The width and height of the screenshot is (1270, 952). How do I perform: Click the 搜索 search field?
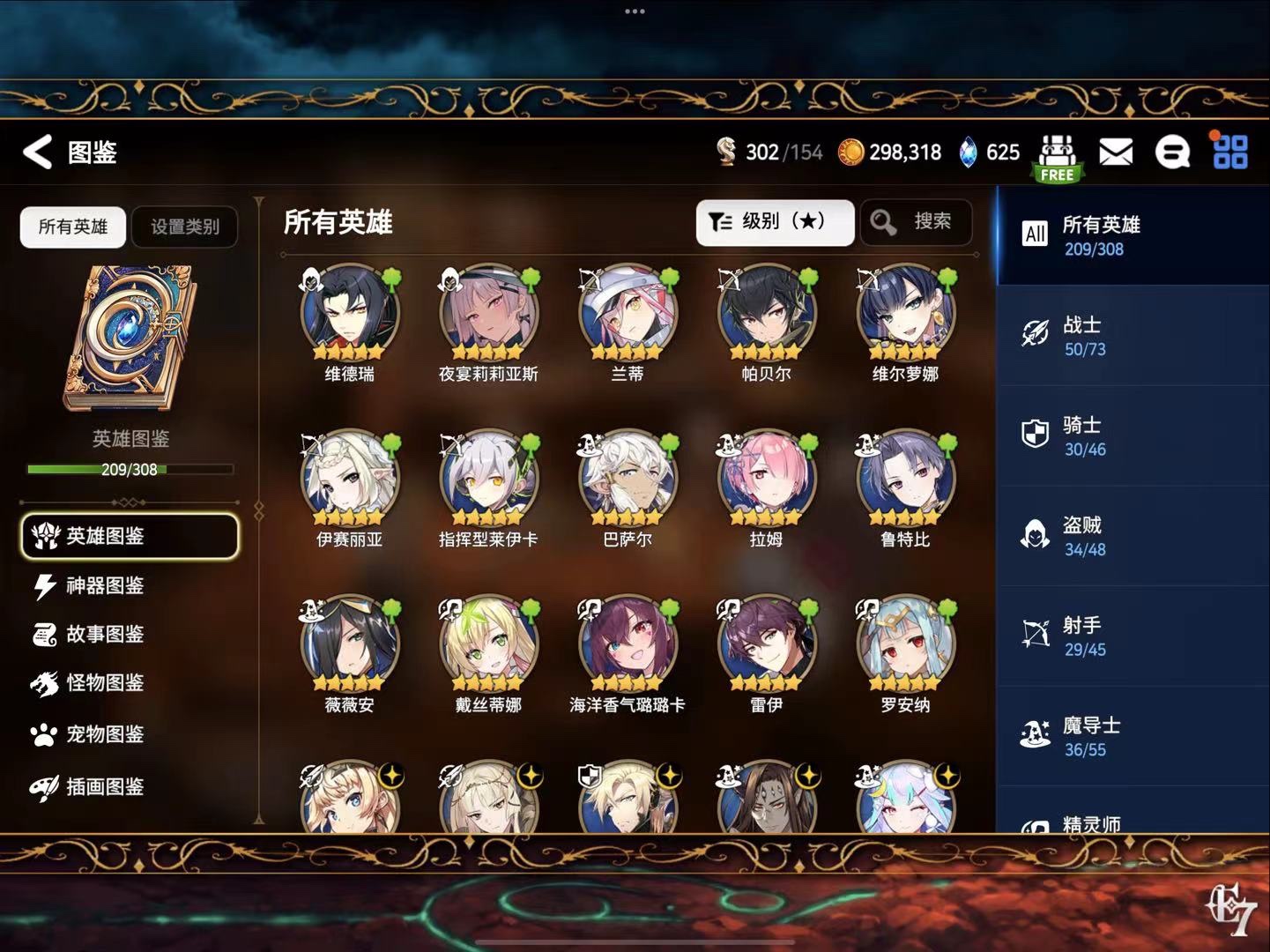point(916,222)
